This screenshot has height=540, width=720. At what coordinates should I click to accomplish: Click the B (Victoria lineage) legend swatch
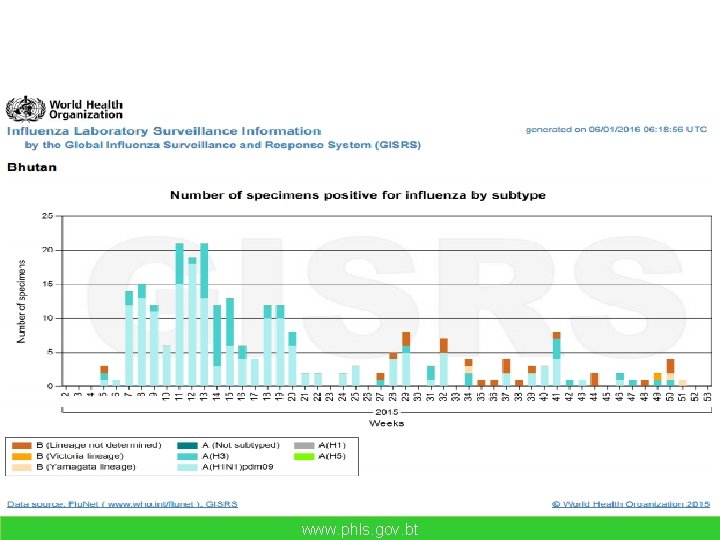click(x=22, y=456)
